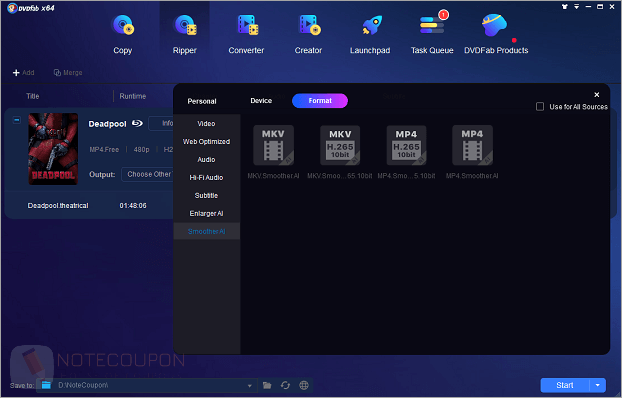The height and width of the screenshot is (398, 622).
Task: Click the globe icon beside save path
Action: (x=304, y=385)
